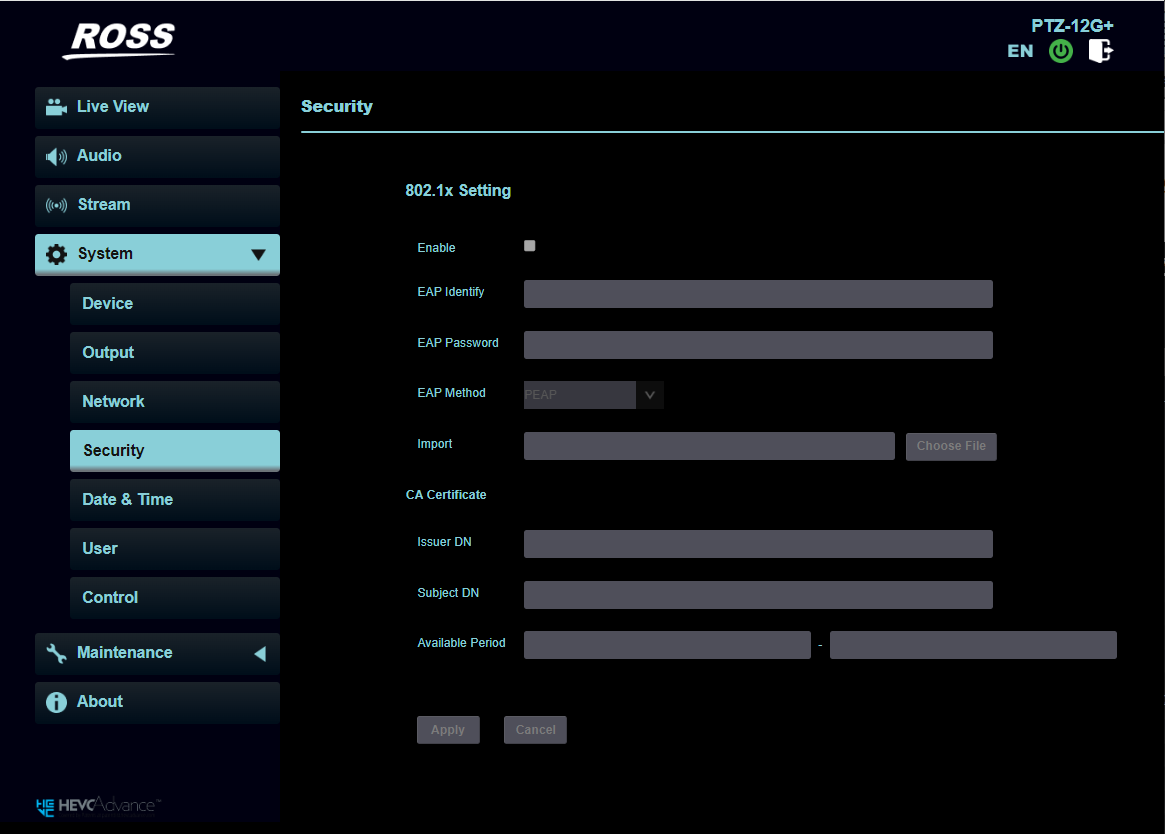Focus the EAP Password field

(x=757, y=345)
